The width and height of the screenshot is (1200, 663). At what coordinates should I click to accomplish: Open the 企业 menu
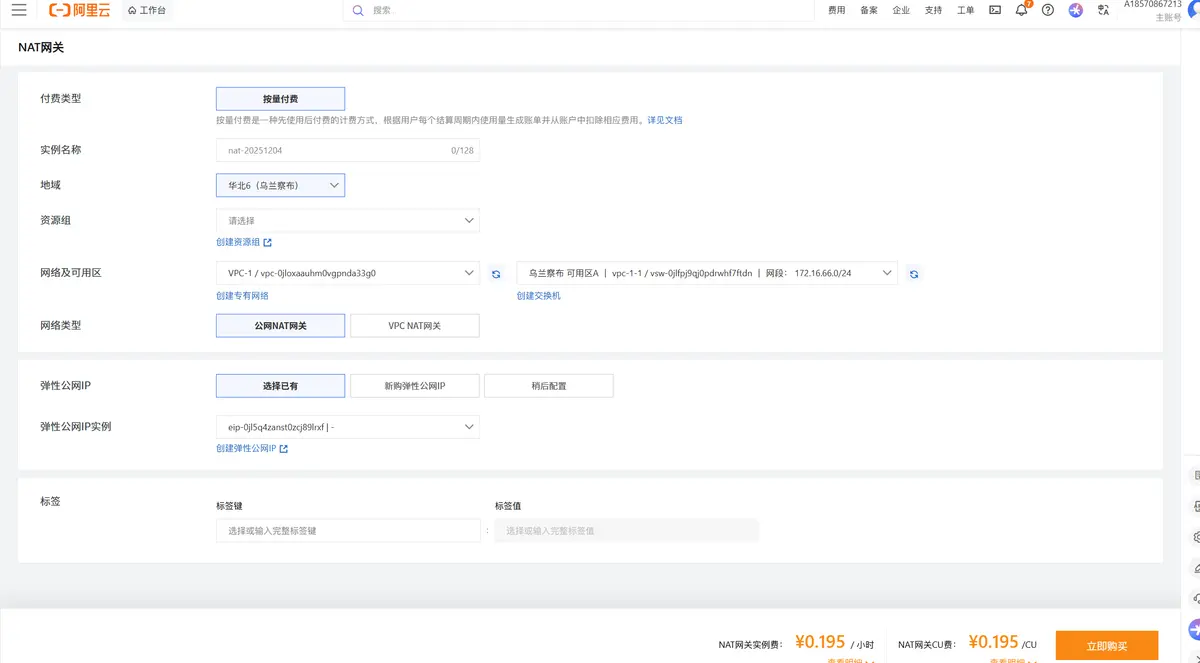[x=901, y=10]
